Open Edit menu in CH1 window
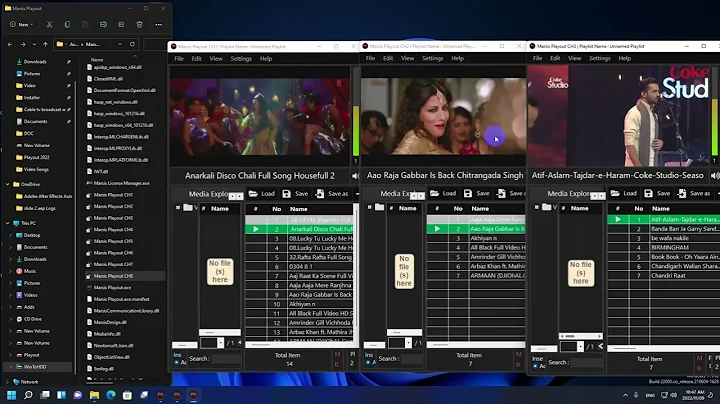 point(197,59)
